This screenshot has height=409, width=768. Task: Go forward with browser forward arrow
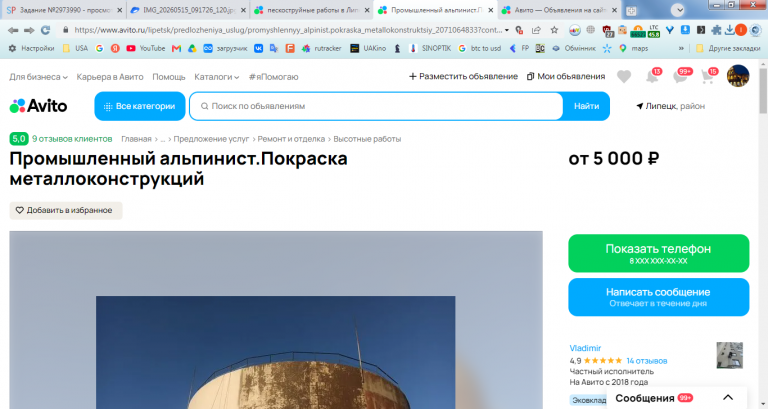point(29,30)
